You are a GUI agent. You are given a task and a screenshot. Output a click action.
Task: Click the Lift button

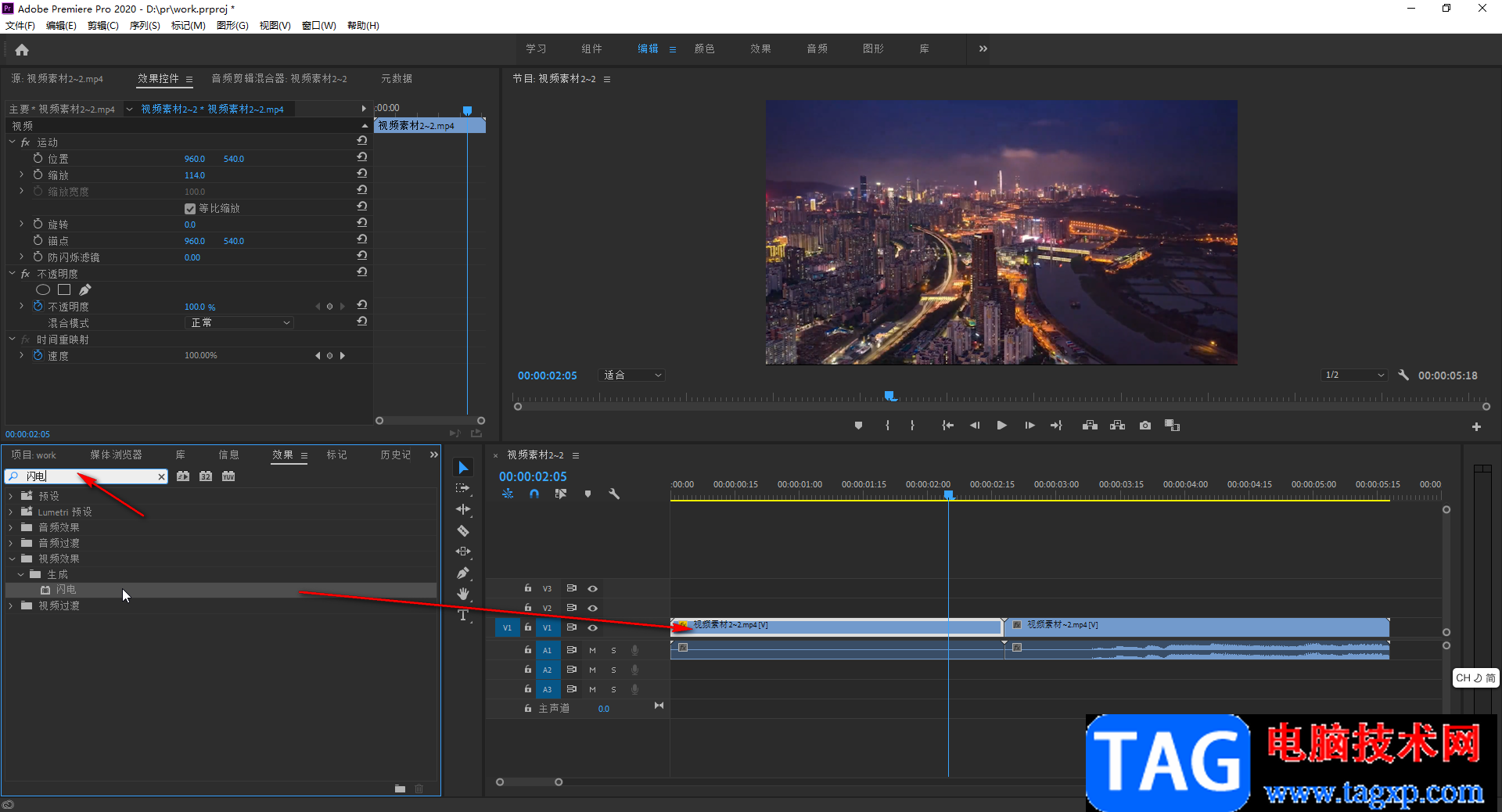pos(1090,426)
